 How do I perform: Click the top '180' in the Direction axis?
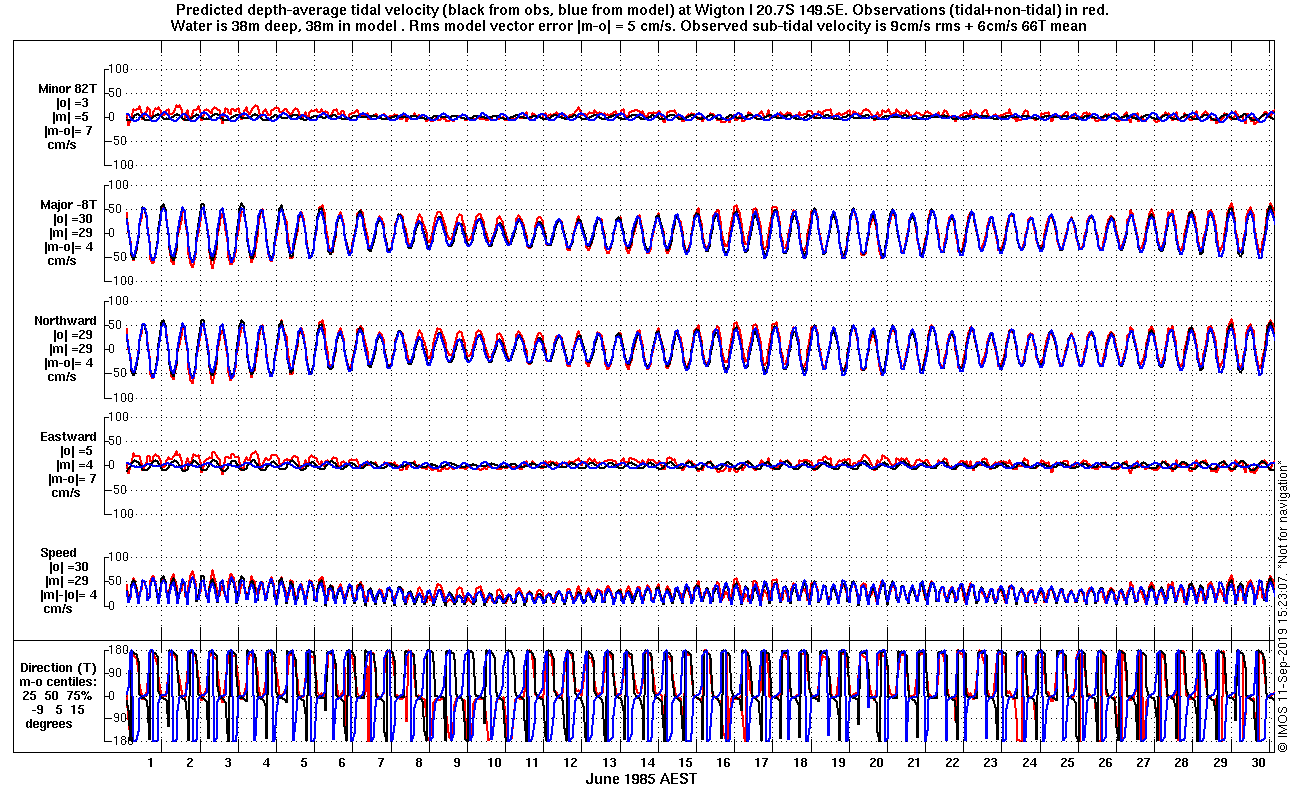click(x=116, y=650)
